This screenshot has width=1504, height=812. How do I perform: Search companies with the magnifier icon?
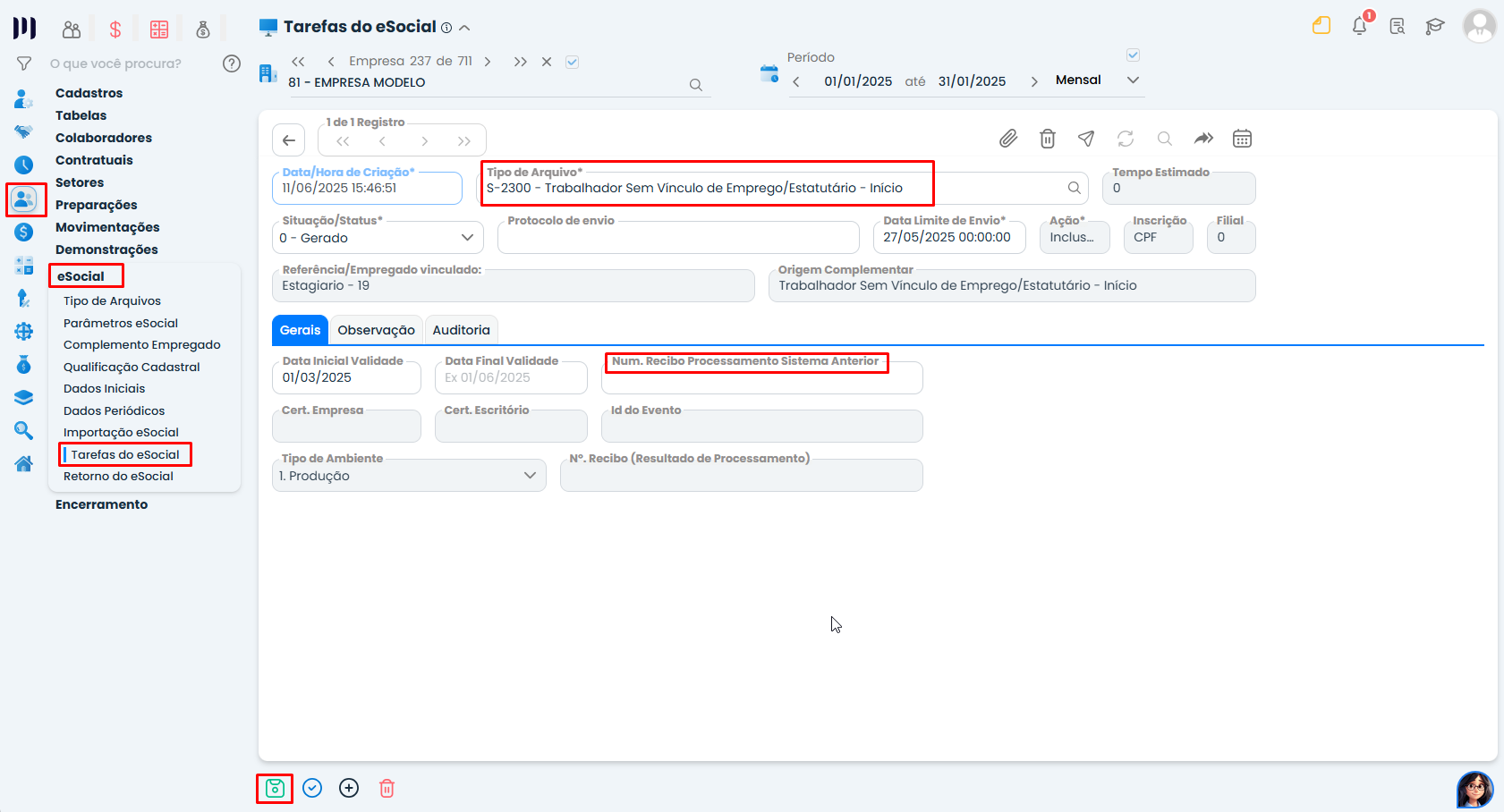[696, 85]
